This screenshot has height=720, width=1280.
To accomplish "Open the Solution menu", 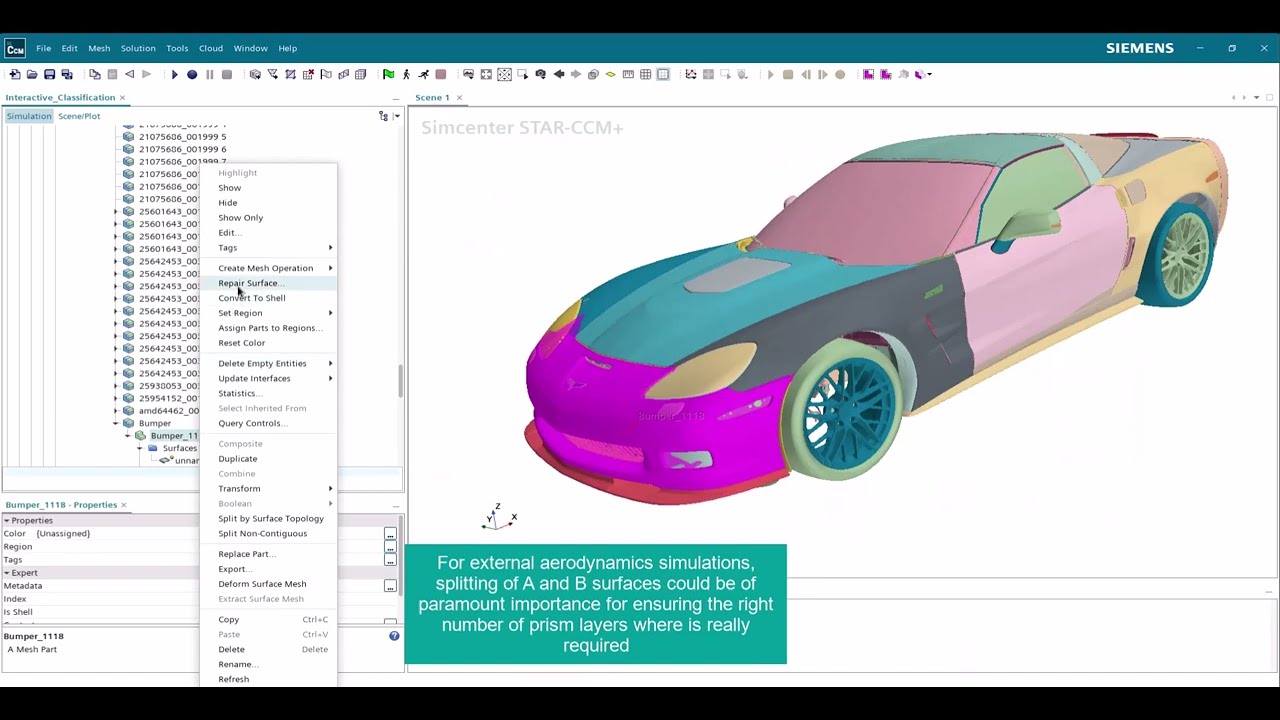I will [x=138, y=48].
